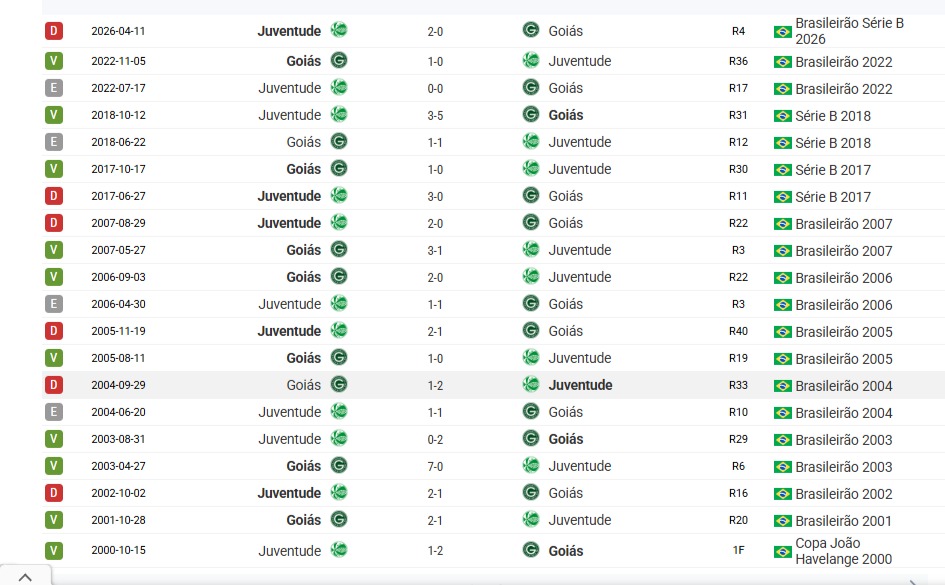Image resolution: width=945 pixels, height=585 pixels.
Task: Open the 3-5 score on 2018-10-12
Action: 435,116
